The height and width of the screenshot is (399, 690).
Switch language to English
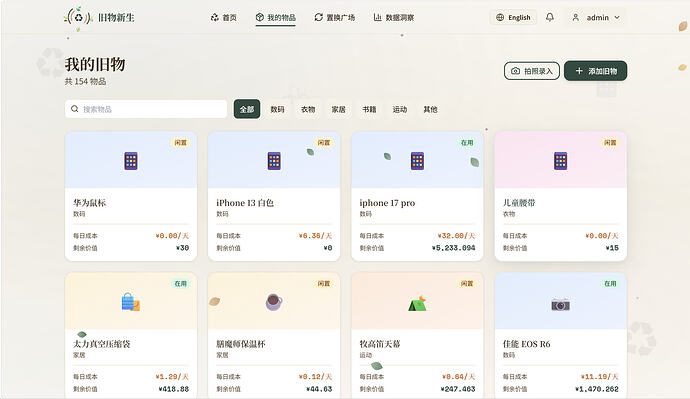click(513, 18)
